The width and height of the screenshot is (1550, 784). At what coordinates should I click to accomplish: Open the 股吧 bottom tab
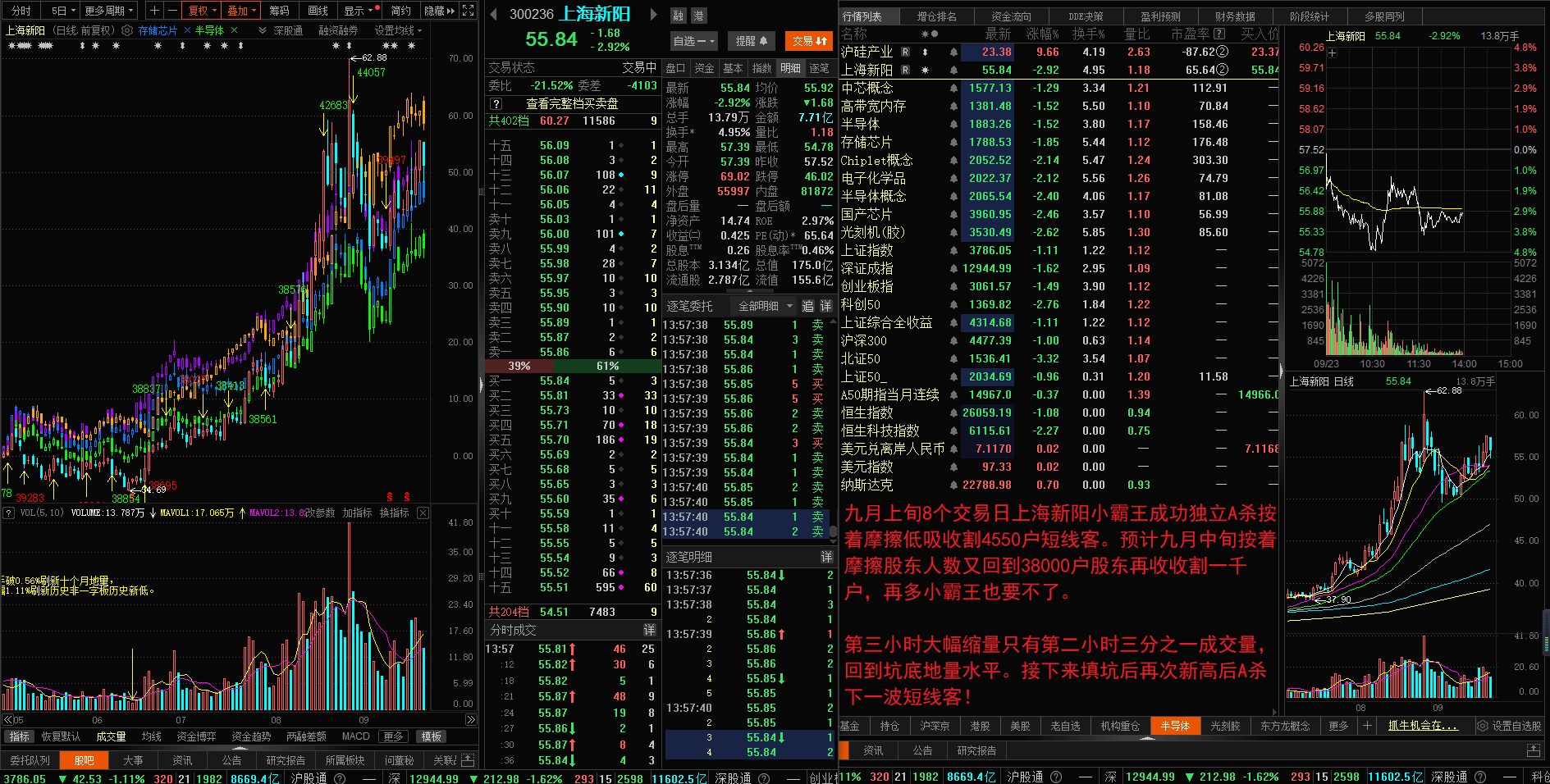click(x=84, y=760)
